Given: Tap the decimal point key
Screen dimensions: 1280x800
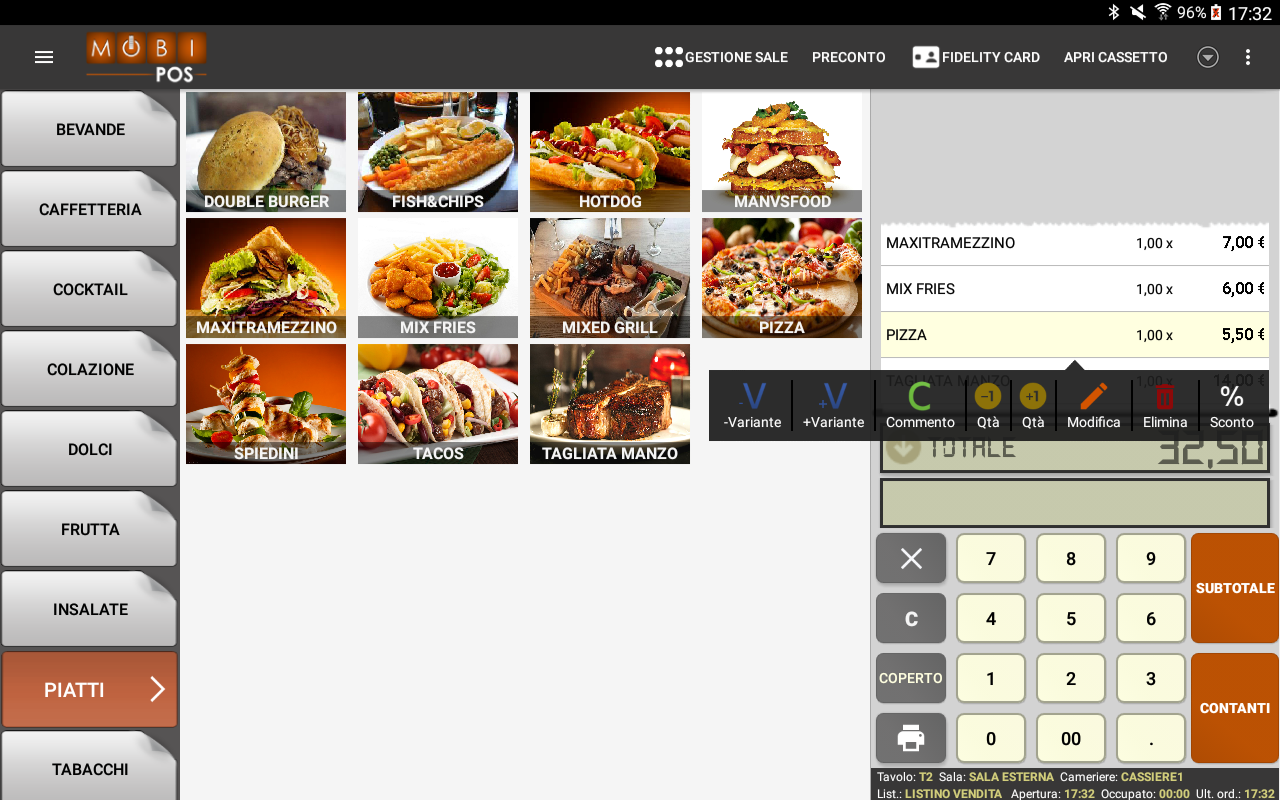Looking at the screenshot, I should point(1151,739).
